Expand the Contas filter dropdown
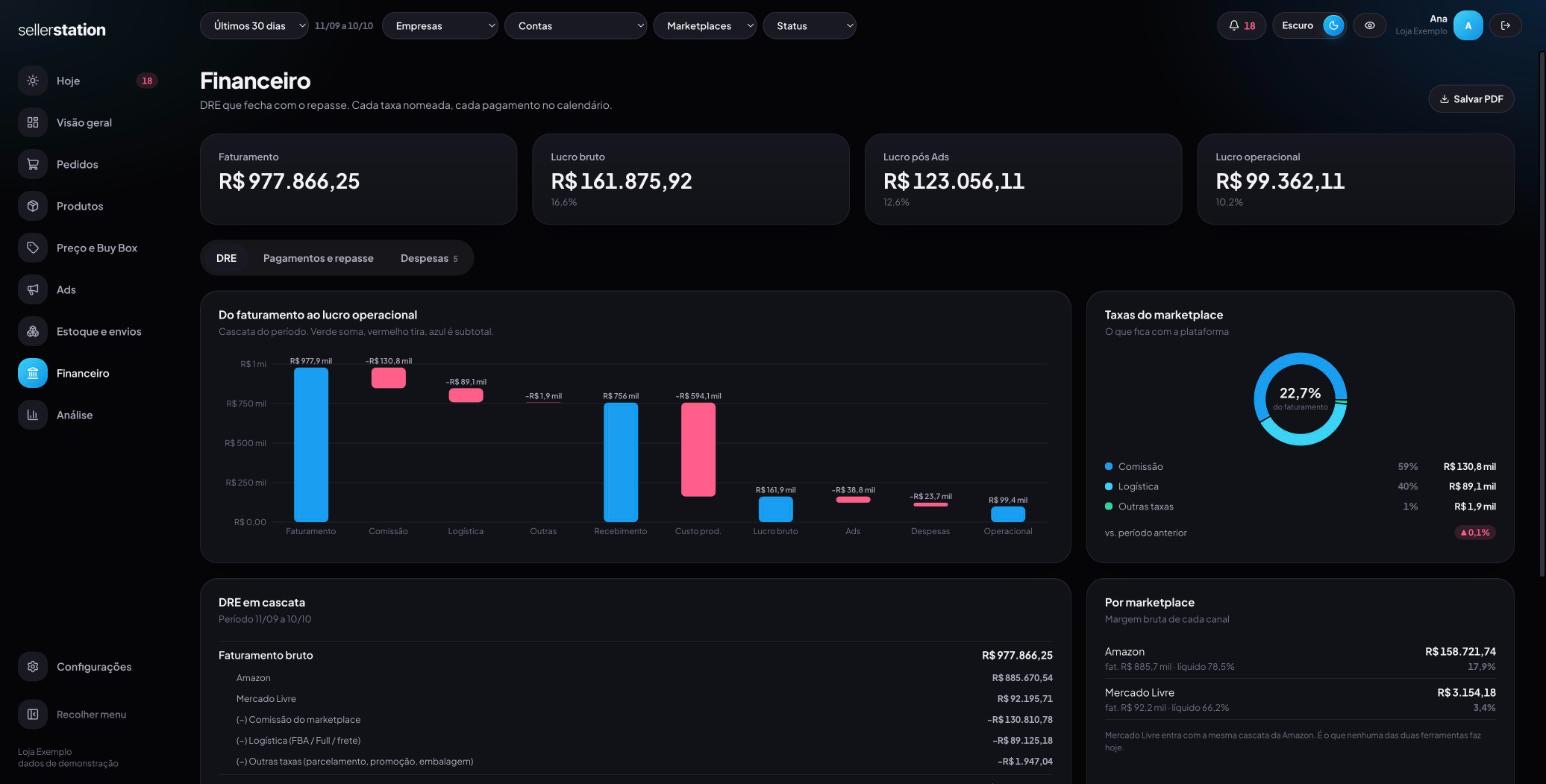1546x784 pixels. tap(576, 26)
